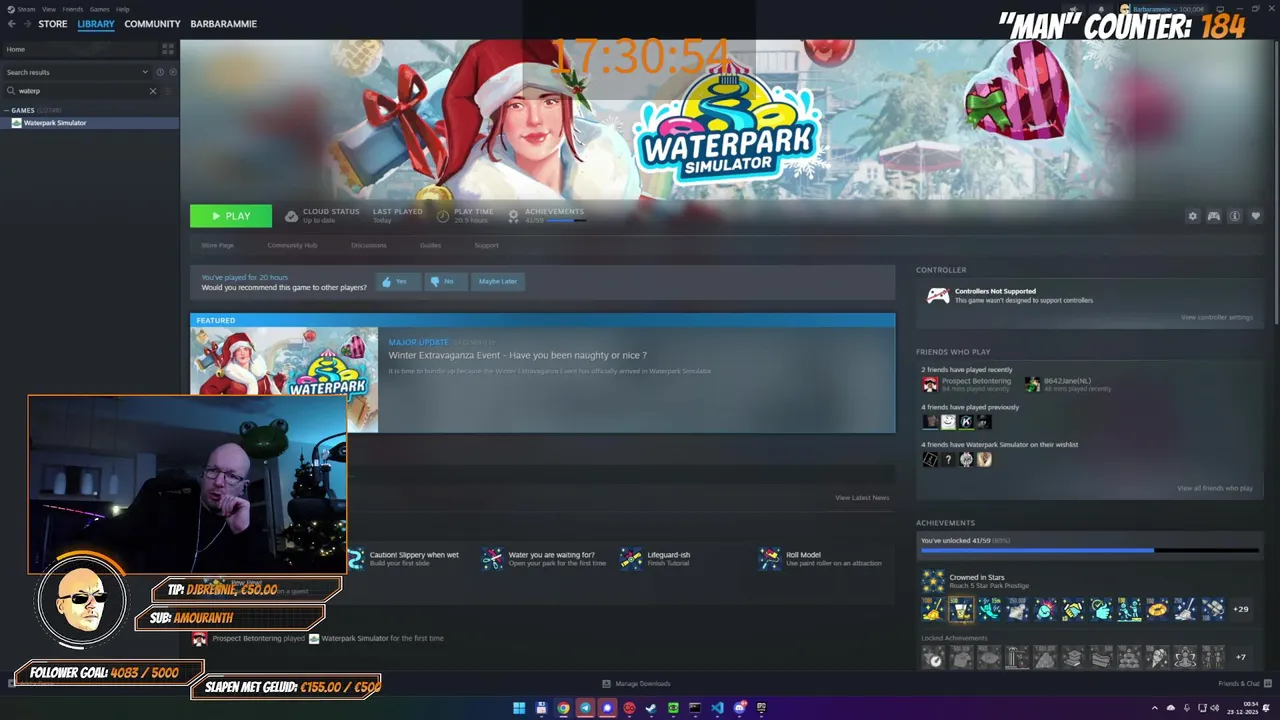Switch to the STORE tab
Viewport: 1280px width, 720px height.
tap(53, 24)
